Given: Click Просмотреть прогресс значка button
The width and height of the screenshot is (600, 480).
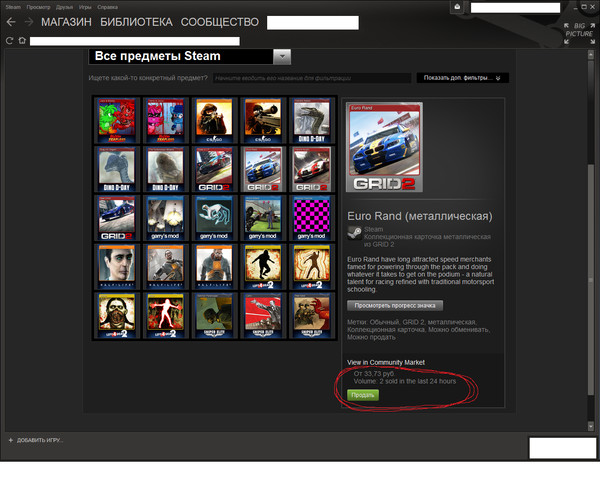Looking at the screenshot, I should pyautogui.click(x=395, y=305).
